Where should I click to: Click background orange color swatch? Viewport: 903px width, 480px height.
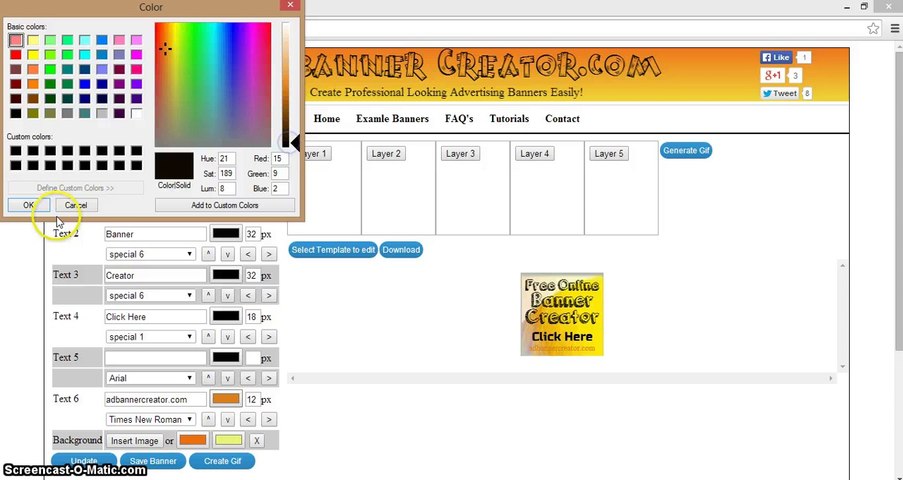tap(193, 440)
